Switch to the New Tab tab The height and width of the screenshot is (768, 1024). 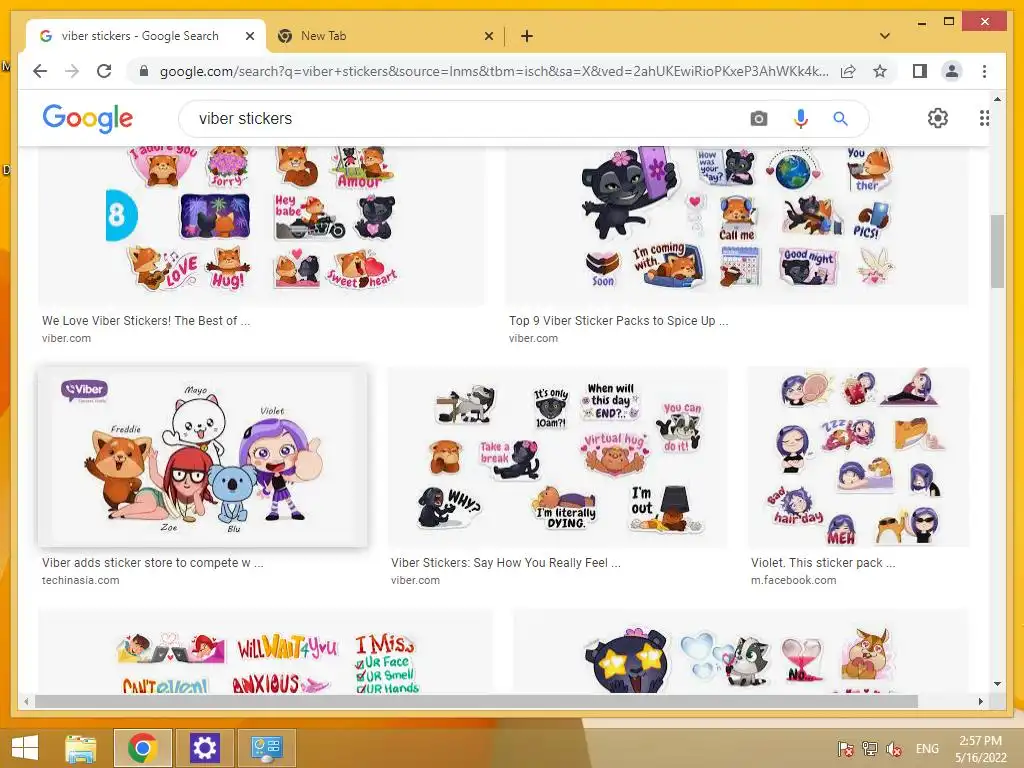point(385,36)
